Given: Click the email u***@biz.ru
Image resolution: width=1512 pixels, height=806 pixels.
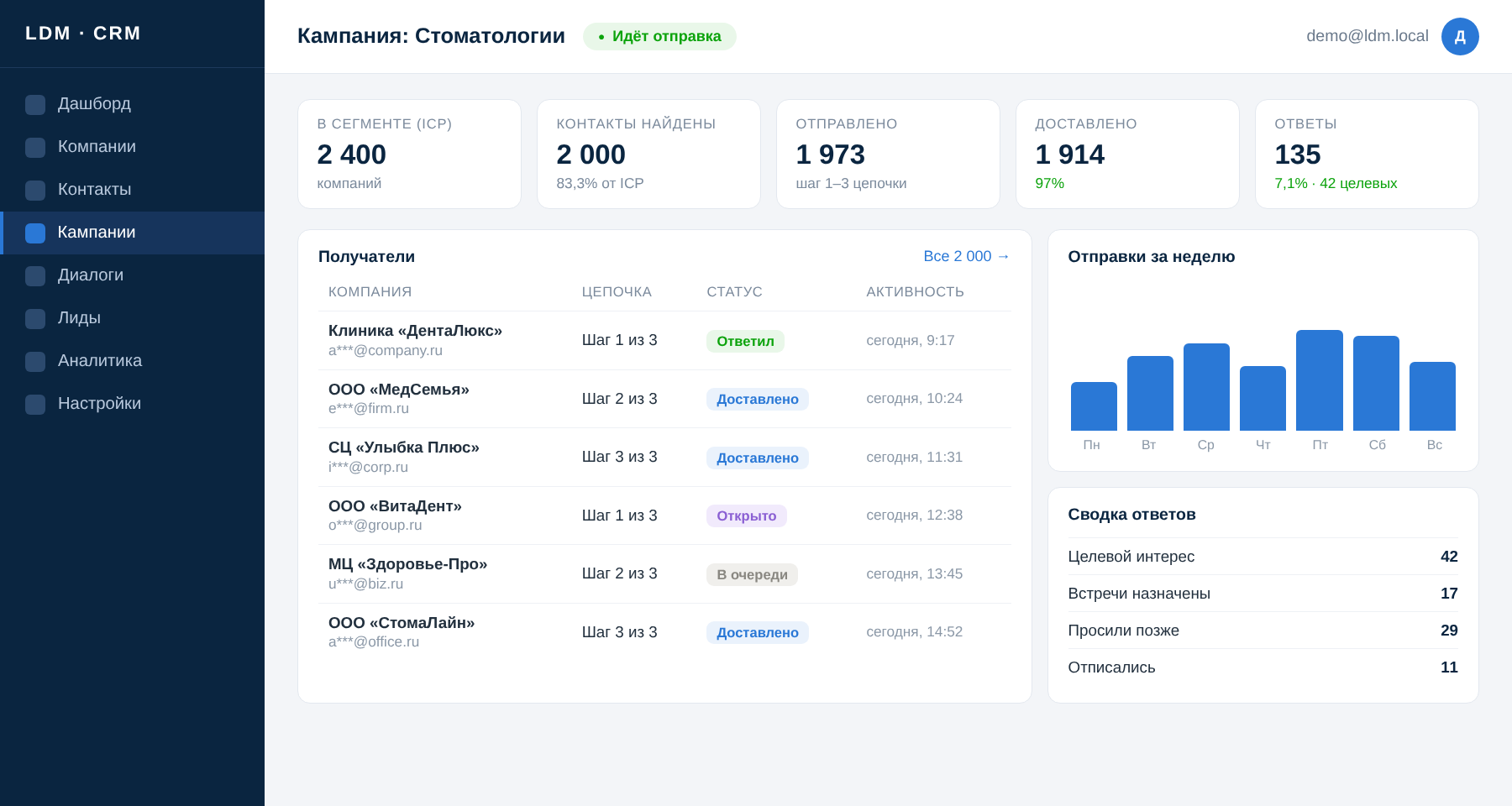Looking at the screenshot, I should 365,584.
